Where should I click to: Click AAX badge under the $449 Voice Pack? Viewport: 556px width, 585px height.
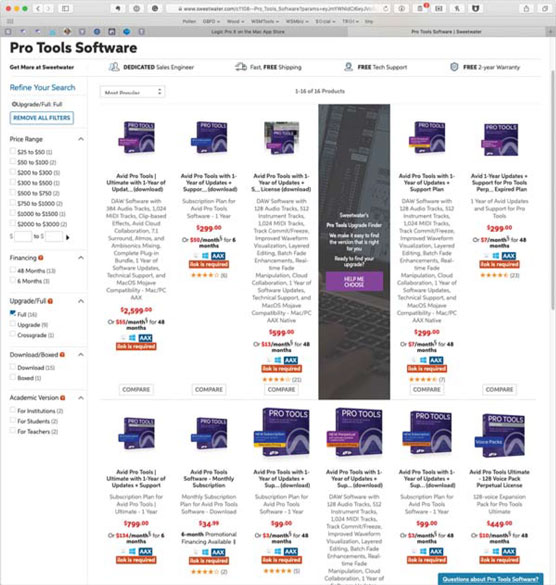[509, 551]
